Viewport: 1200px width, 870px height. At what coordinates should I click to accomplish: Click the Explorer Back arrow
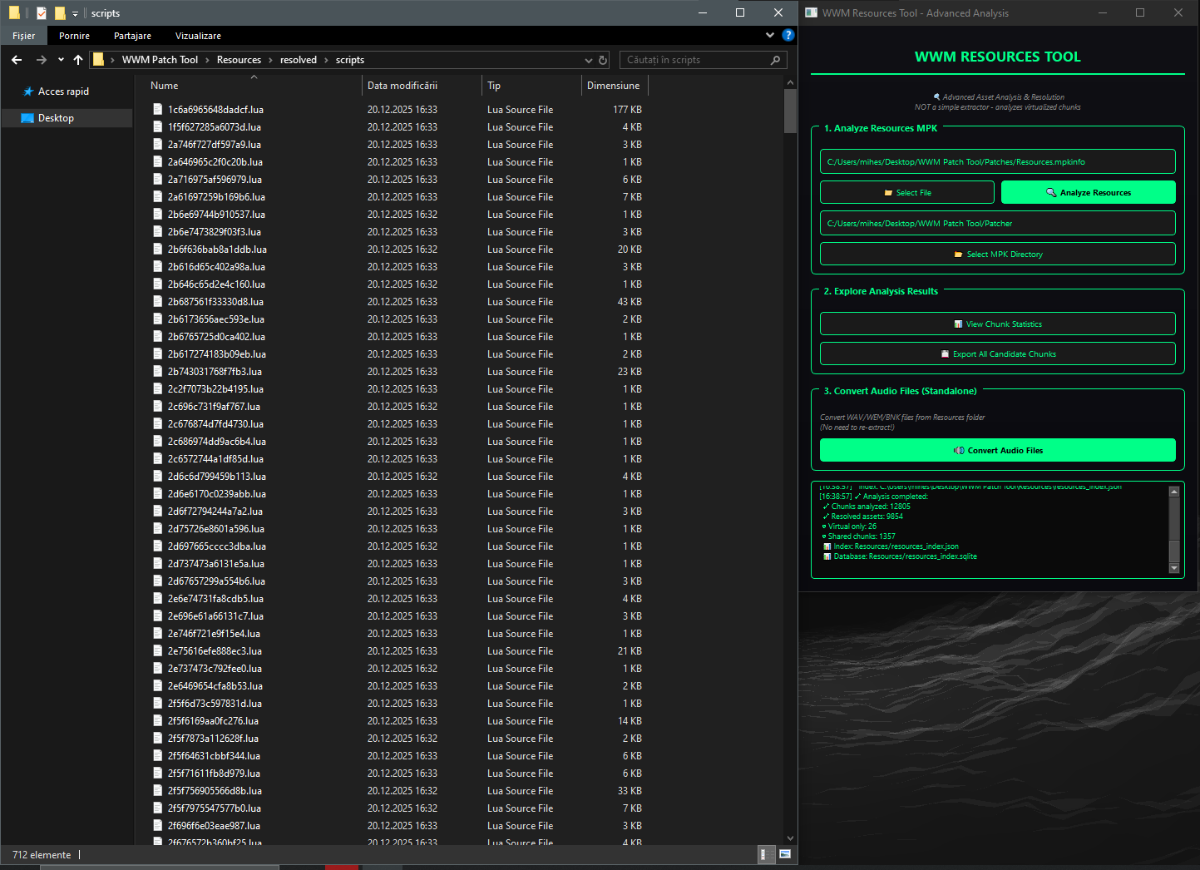(16, 60)
